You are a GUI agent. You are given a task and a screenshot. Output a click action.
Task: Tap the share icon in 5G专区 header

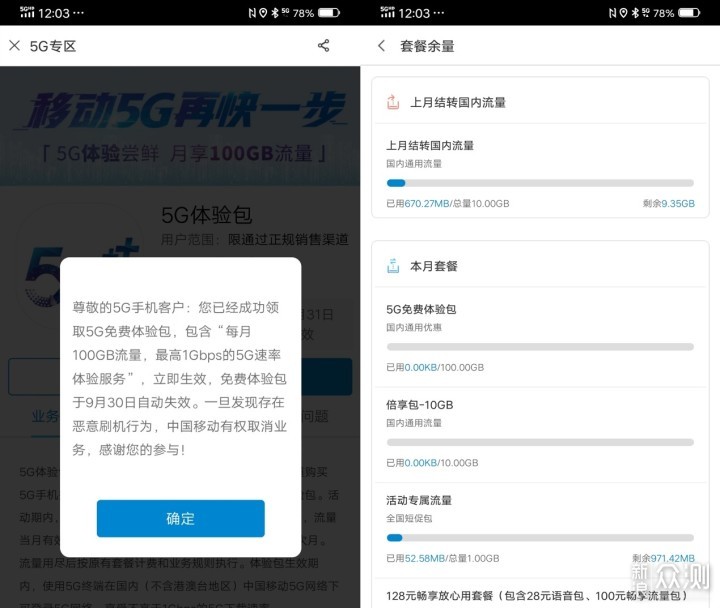323,46
